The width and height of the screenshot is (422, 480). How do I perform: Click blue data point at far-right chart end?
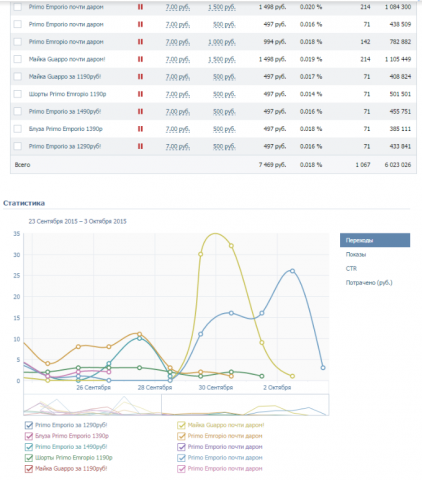pyautogui.click(x=323, y=368)
